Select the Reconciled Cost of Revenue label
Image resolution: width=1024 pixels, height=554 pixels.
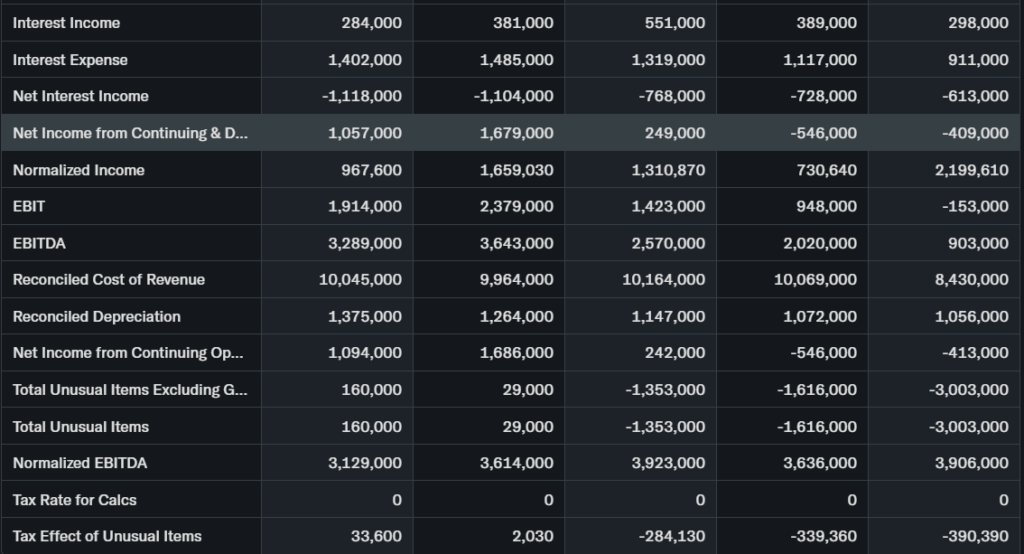108,280
